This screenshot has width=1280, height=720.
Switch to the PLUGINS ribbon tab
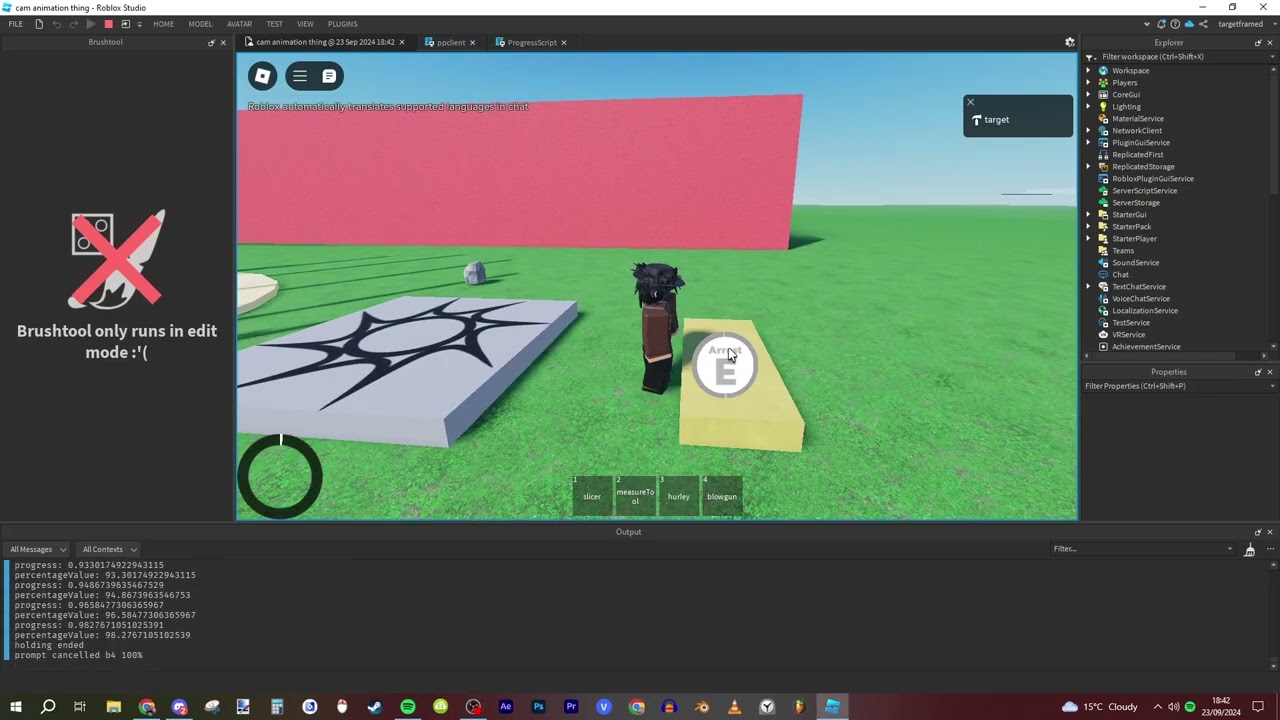pos(342,24)
